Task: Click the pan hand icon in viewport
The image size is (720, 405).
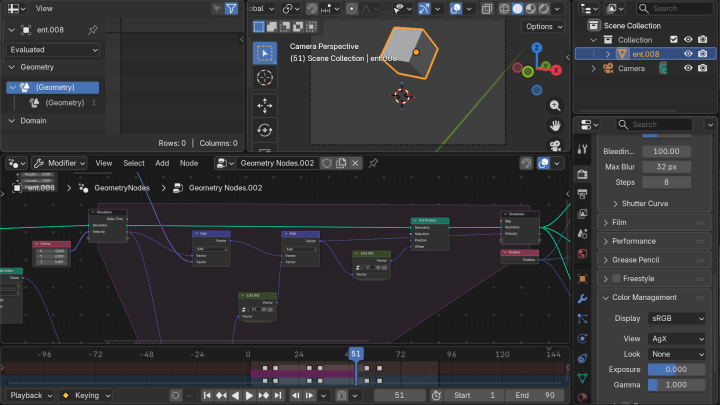Action: click(555, 125)
